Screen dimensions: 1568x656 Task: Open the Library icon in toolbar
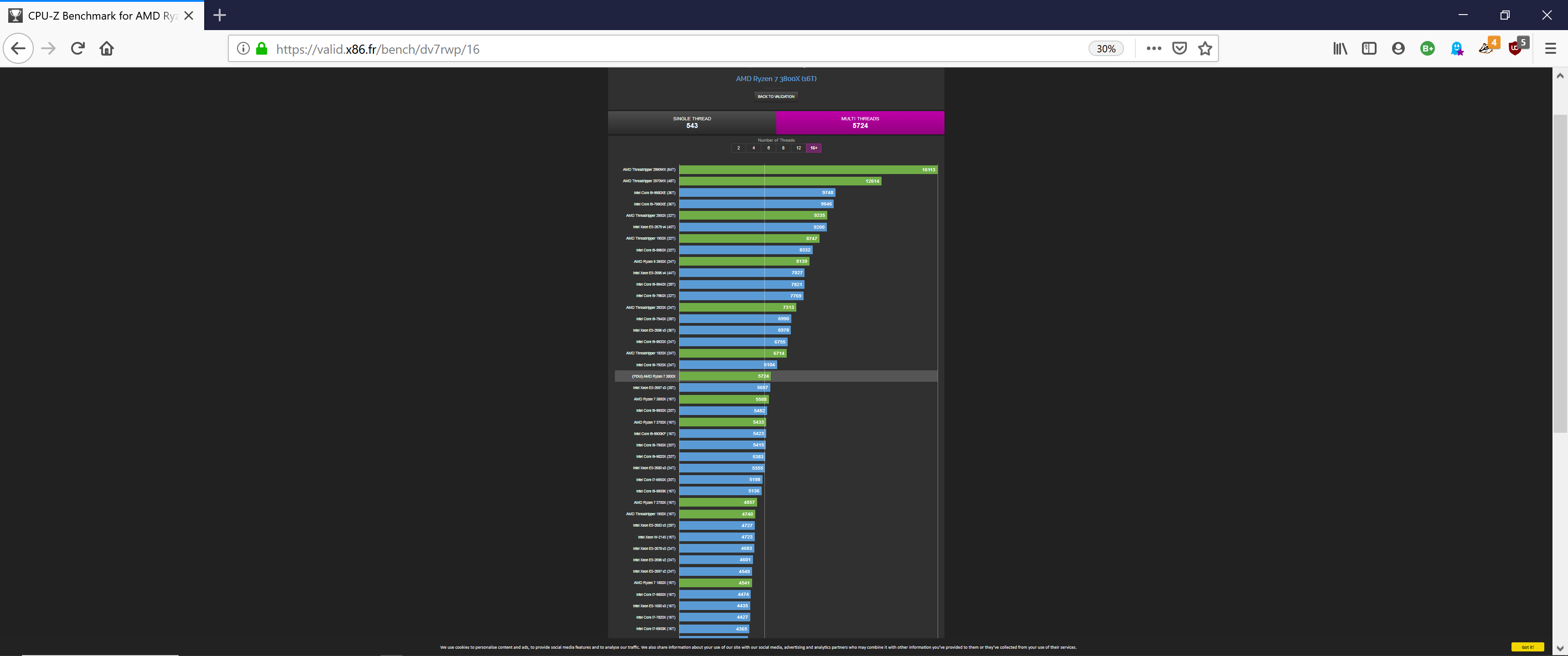pos(1340,49)
